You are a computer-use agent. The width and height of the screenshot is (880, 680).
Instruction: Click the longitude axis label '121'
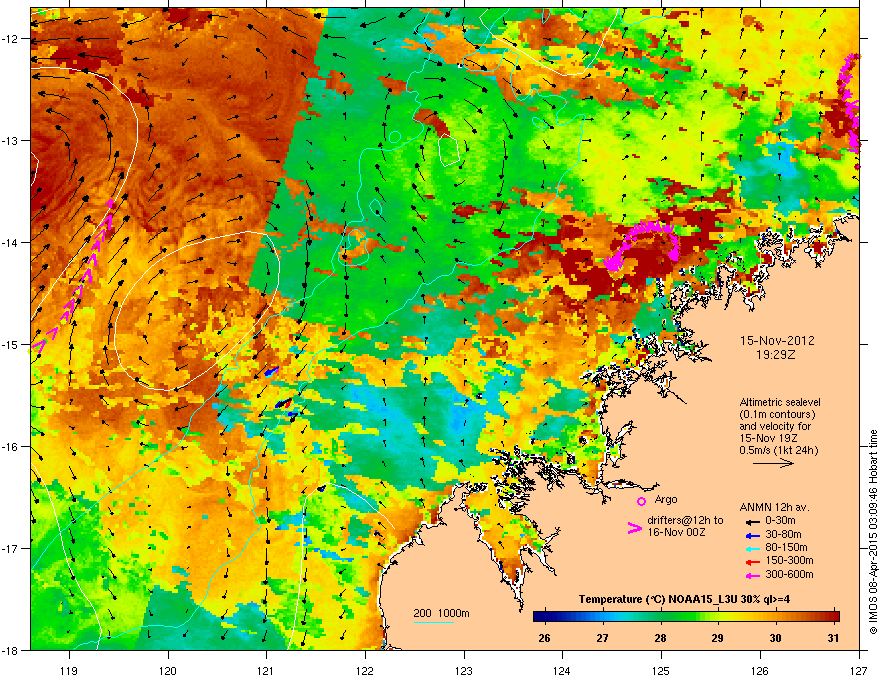[x=266, y=671]
